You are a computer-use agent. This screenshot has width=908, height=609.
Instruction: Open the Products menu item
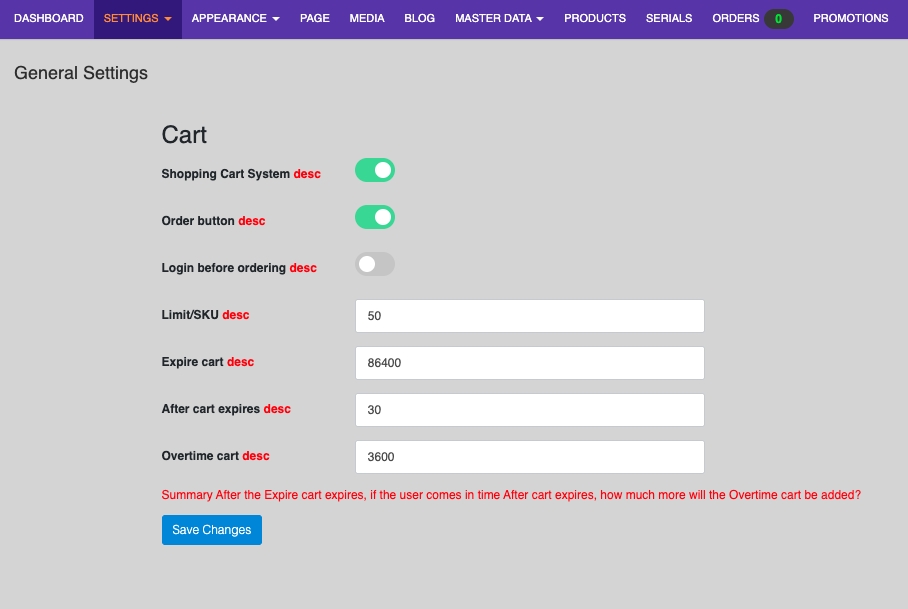(595, 19)
